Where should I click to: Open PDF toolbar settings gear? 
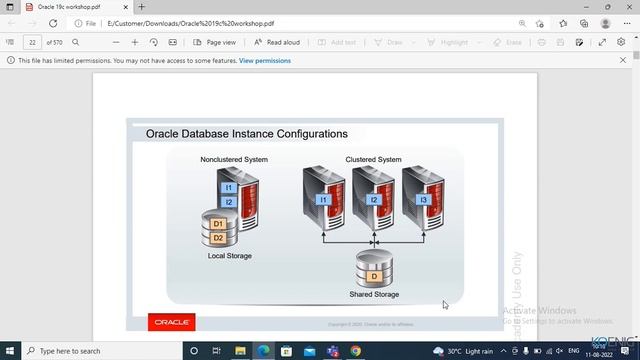click(x=621, y=42)
